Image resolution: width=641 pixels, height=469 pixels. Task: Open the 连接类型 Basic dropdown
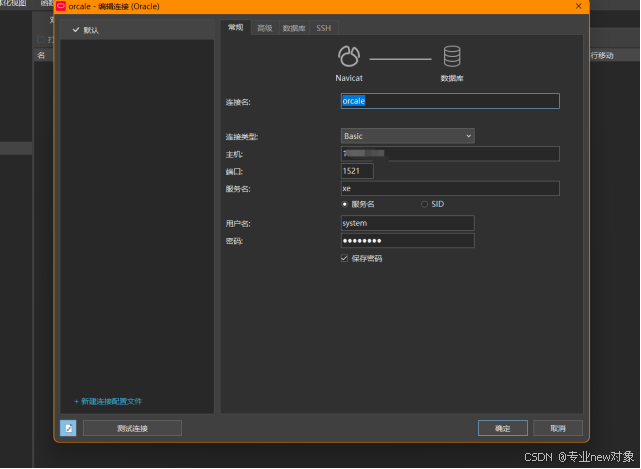point(408,136)
